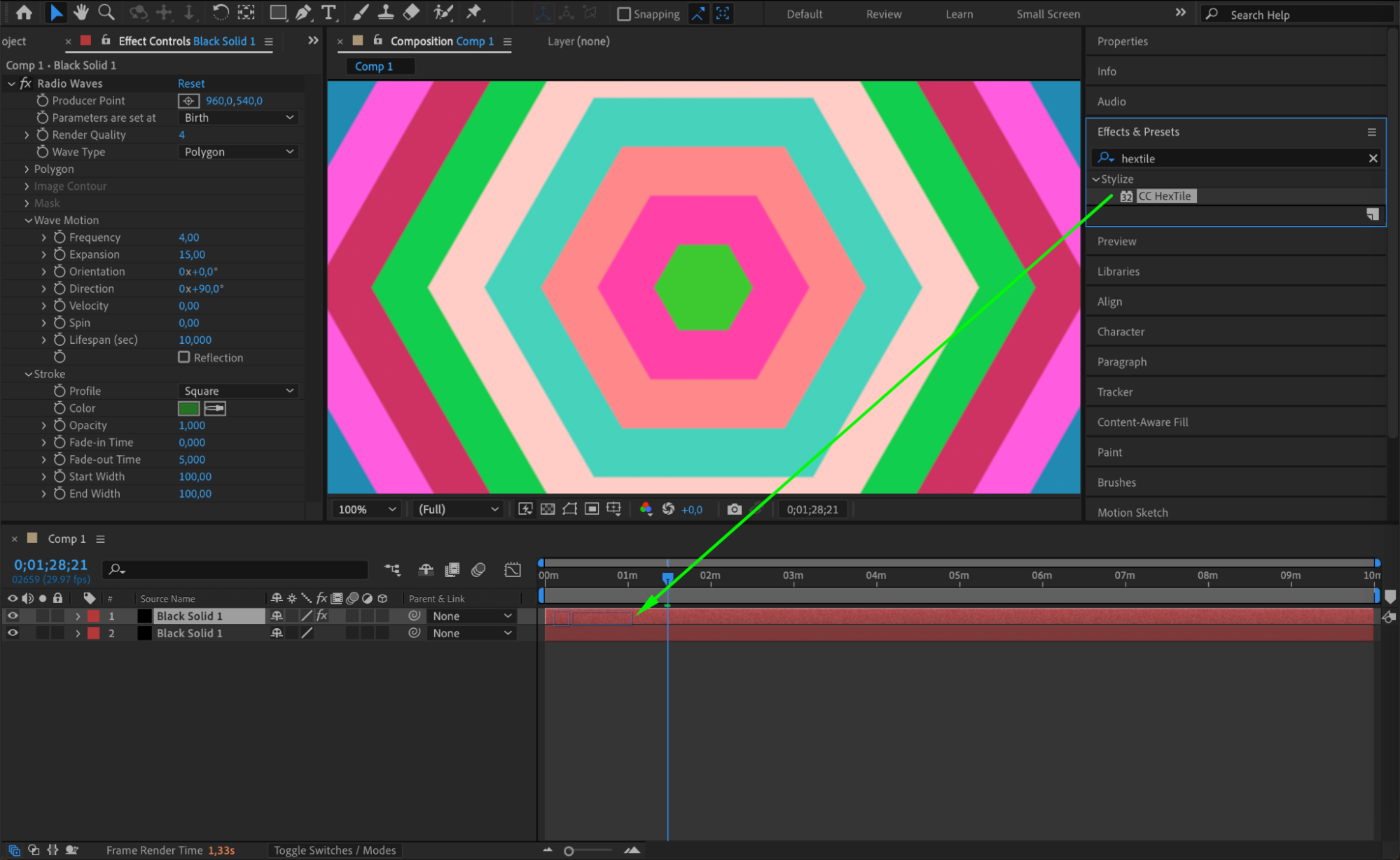Select the Type text tool
The image size is (1400, 860).
[x=328, y=12]
